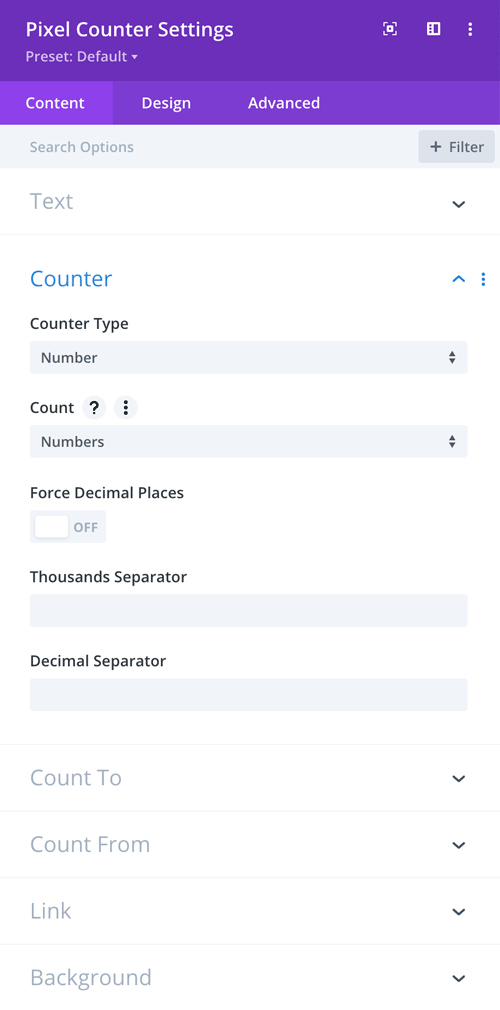Expand the Count From section
This screenshot has height=1010, width=500.
[250, 844]
